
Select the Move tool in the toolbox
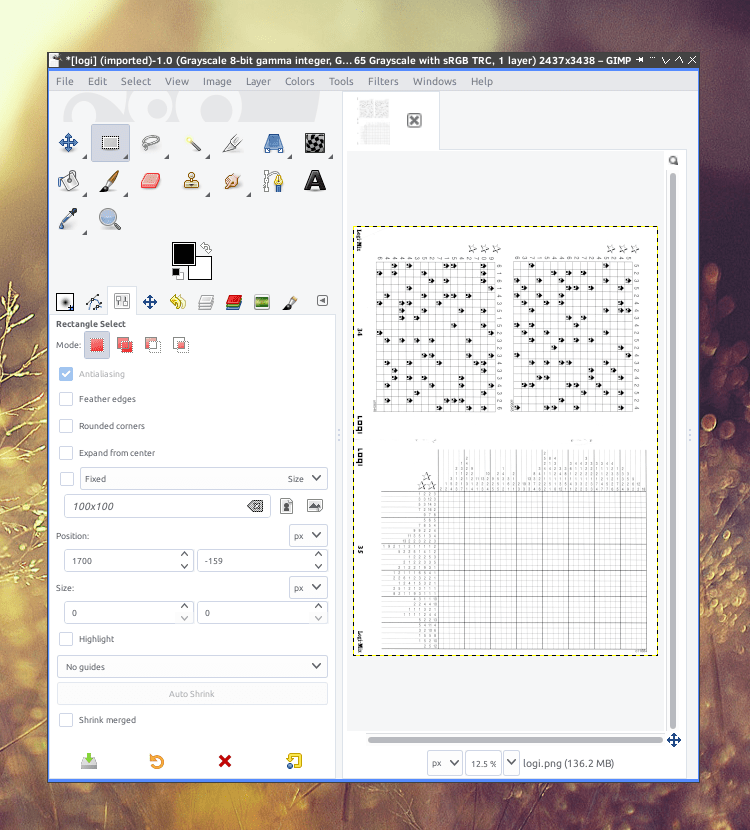[x=68, y=143]
